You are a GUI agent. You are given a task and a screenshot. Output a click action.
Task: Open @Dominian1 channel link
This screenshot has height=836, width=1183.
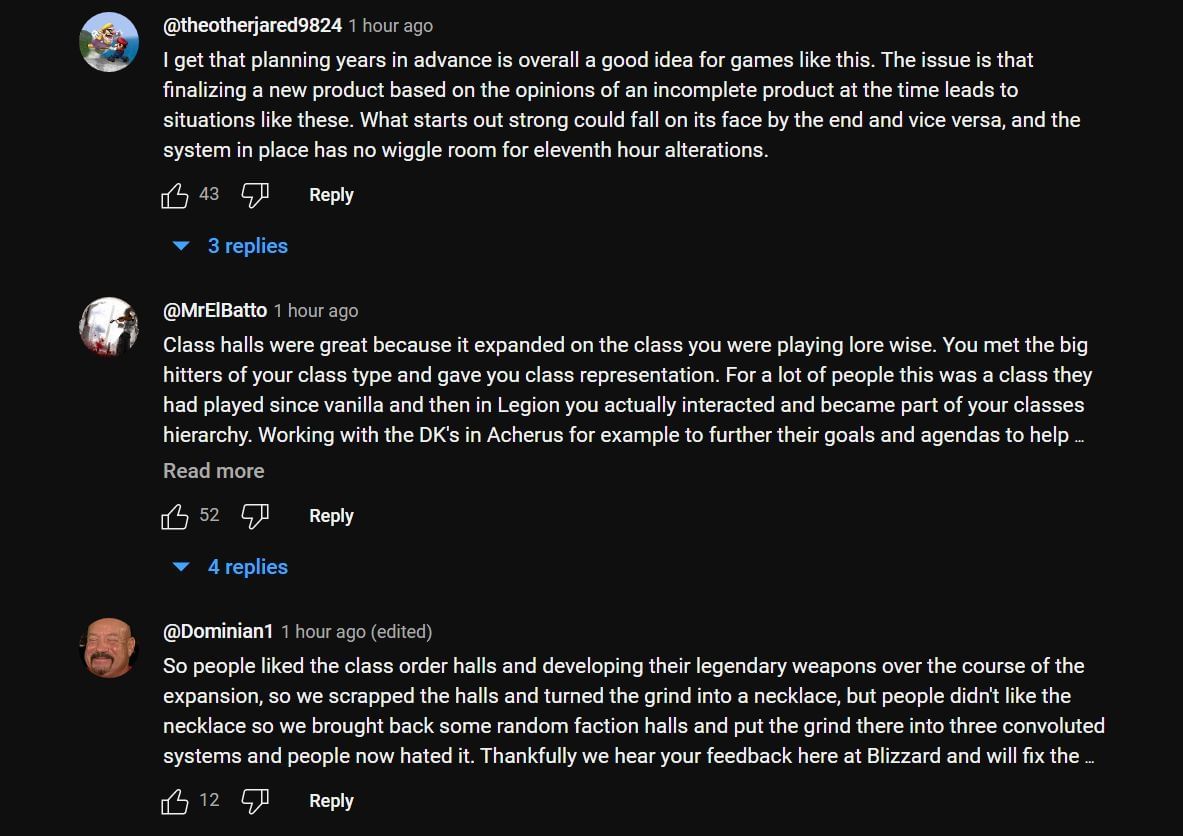tap(218, 631)
